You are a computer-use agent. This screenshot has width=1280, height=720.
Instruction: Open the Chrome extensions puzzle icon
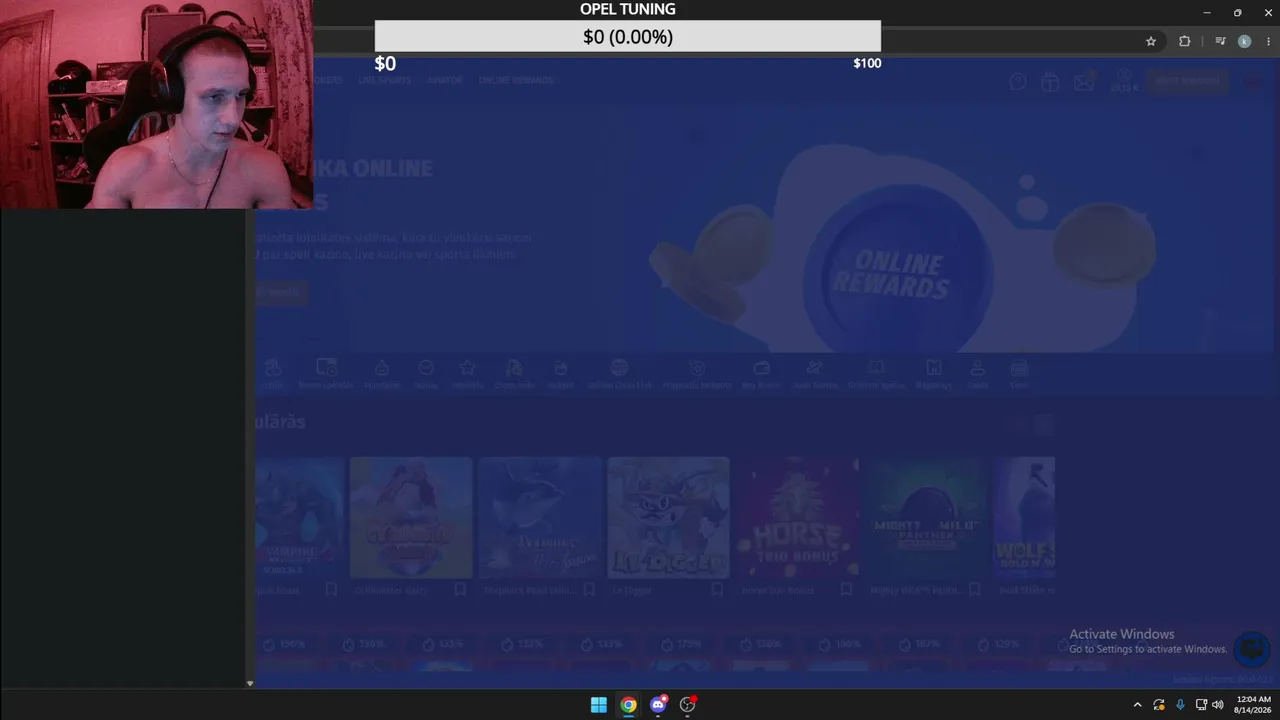(x=1185, y=41)
